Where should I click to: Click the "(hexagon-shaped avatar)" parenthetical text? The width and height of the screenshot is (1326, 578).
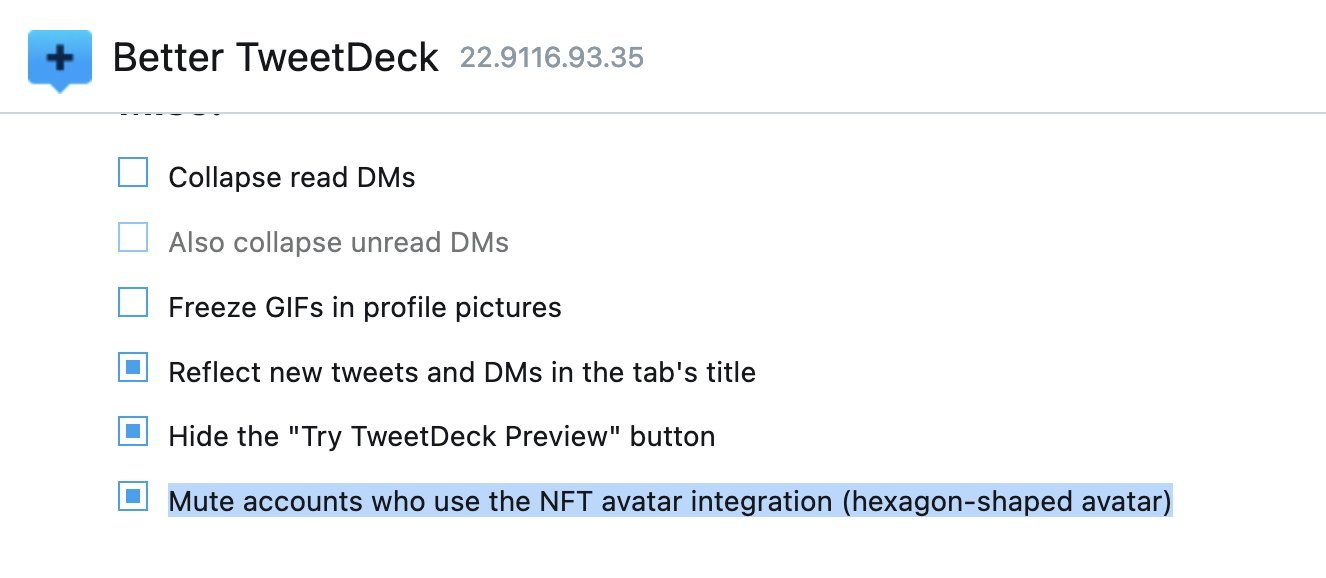[1006, 501]
